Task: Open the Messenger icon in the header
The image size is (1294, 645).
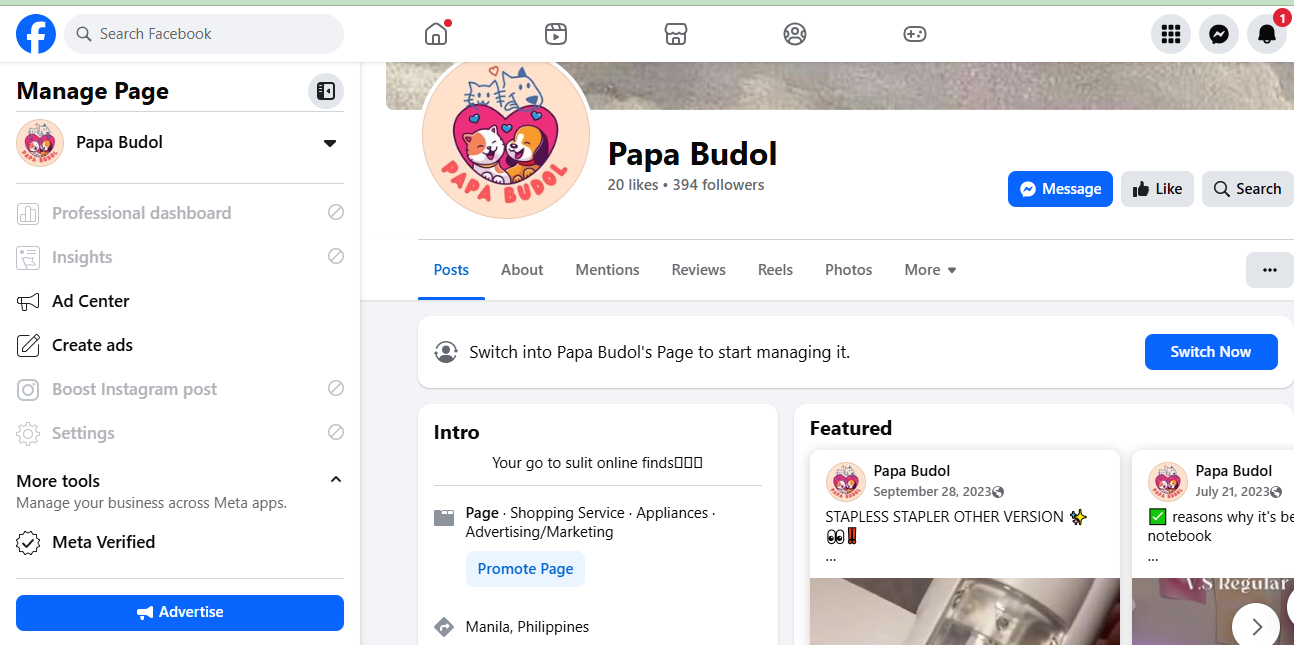Action: pos(1219,34)
